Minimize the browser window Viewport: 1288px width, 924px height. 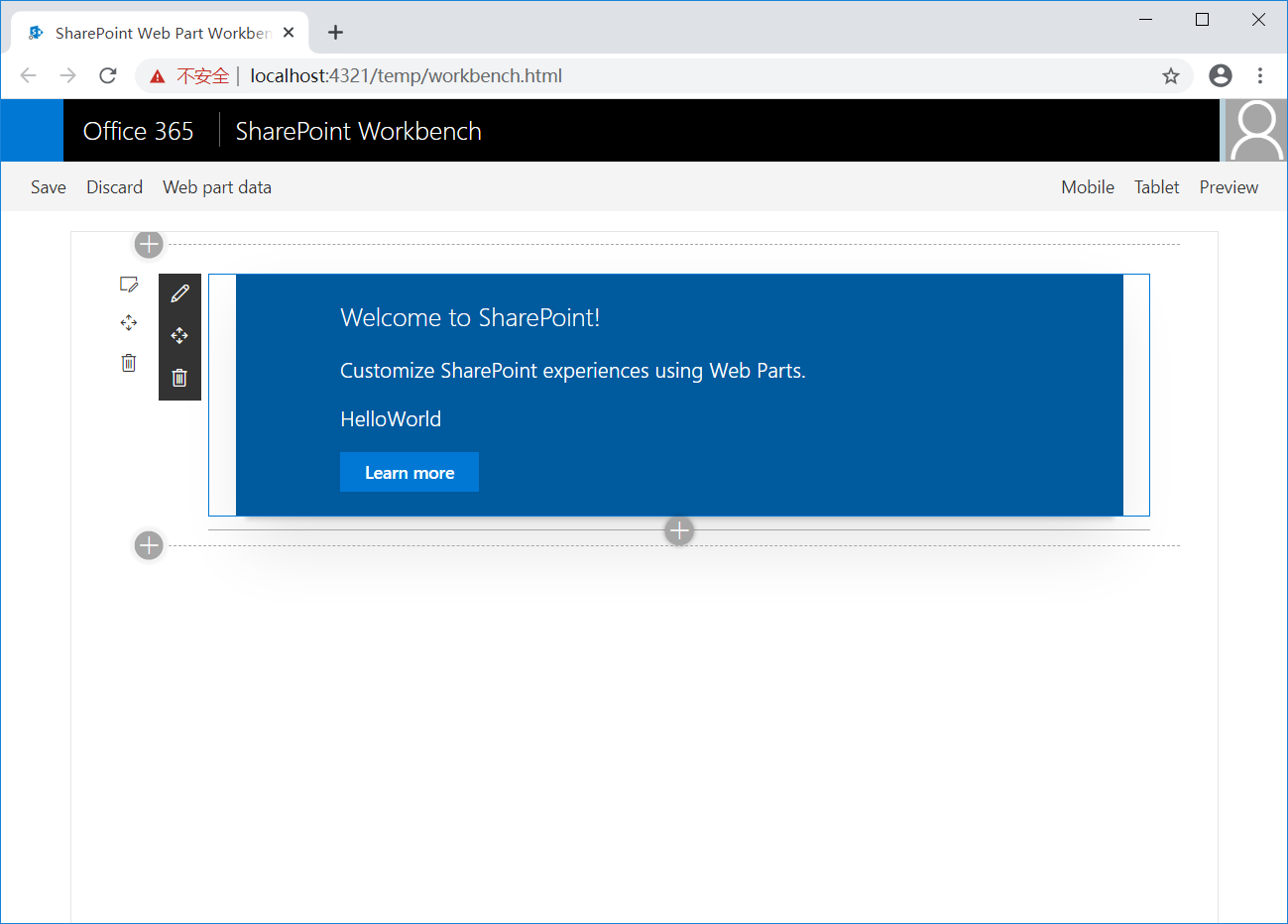1145,20
